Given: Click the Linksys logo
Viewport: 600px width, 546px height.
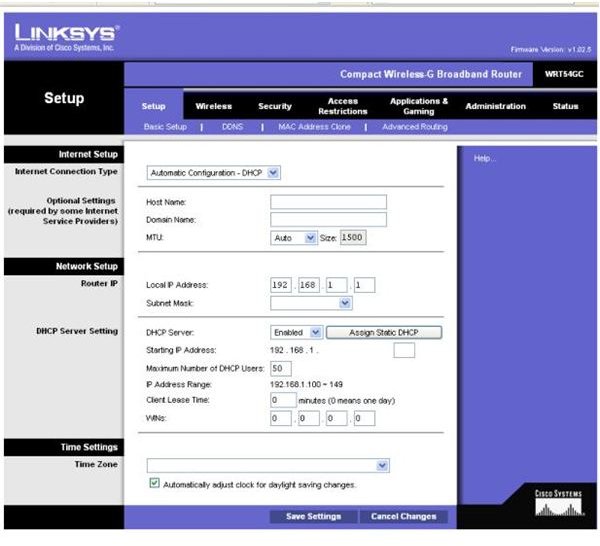Looking at the screenshot, I should click(x=67, y=37).
